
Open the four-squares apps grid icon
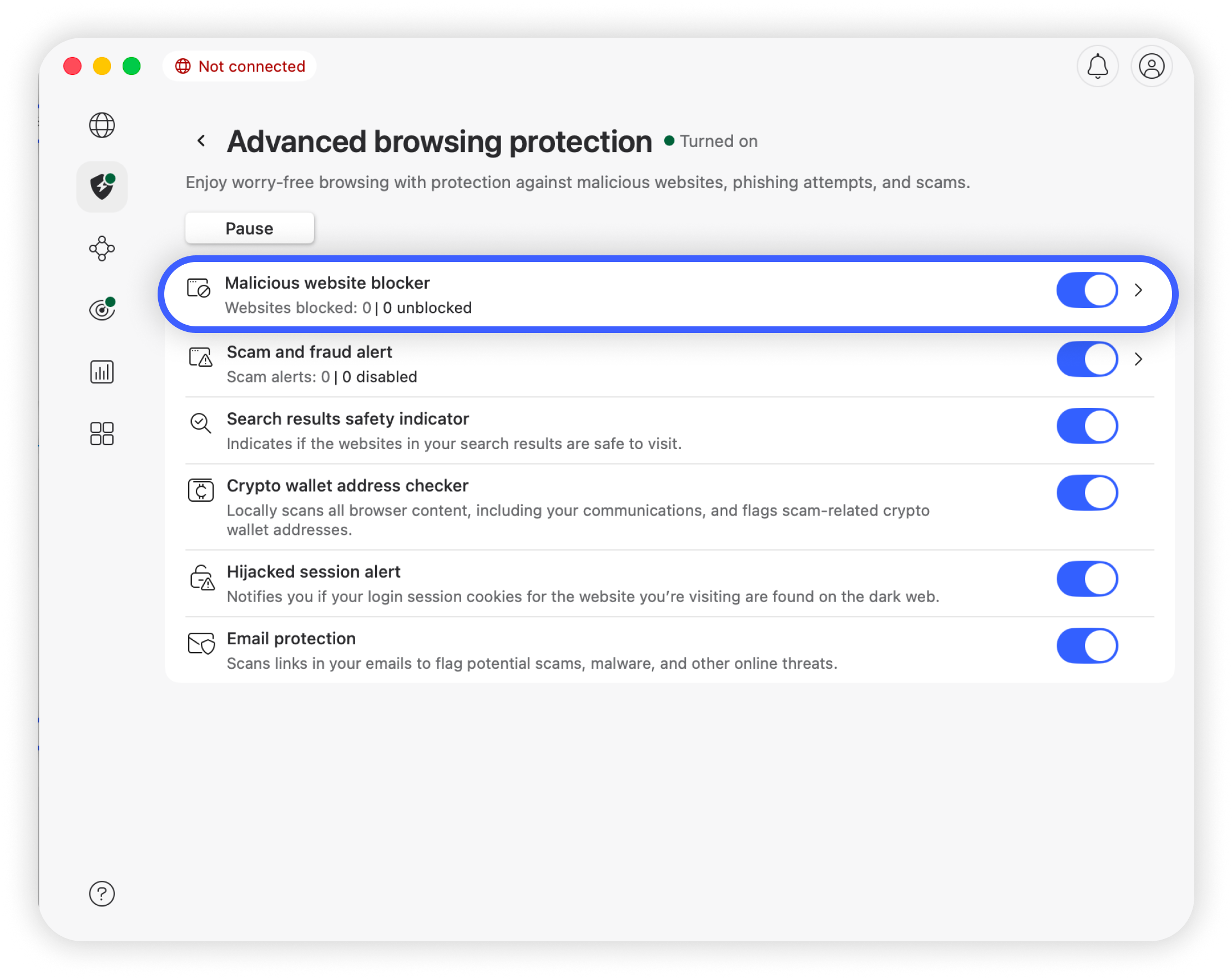click(102, 434)
